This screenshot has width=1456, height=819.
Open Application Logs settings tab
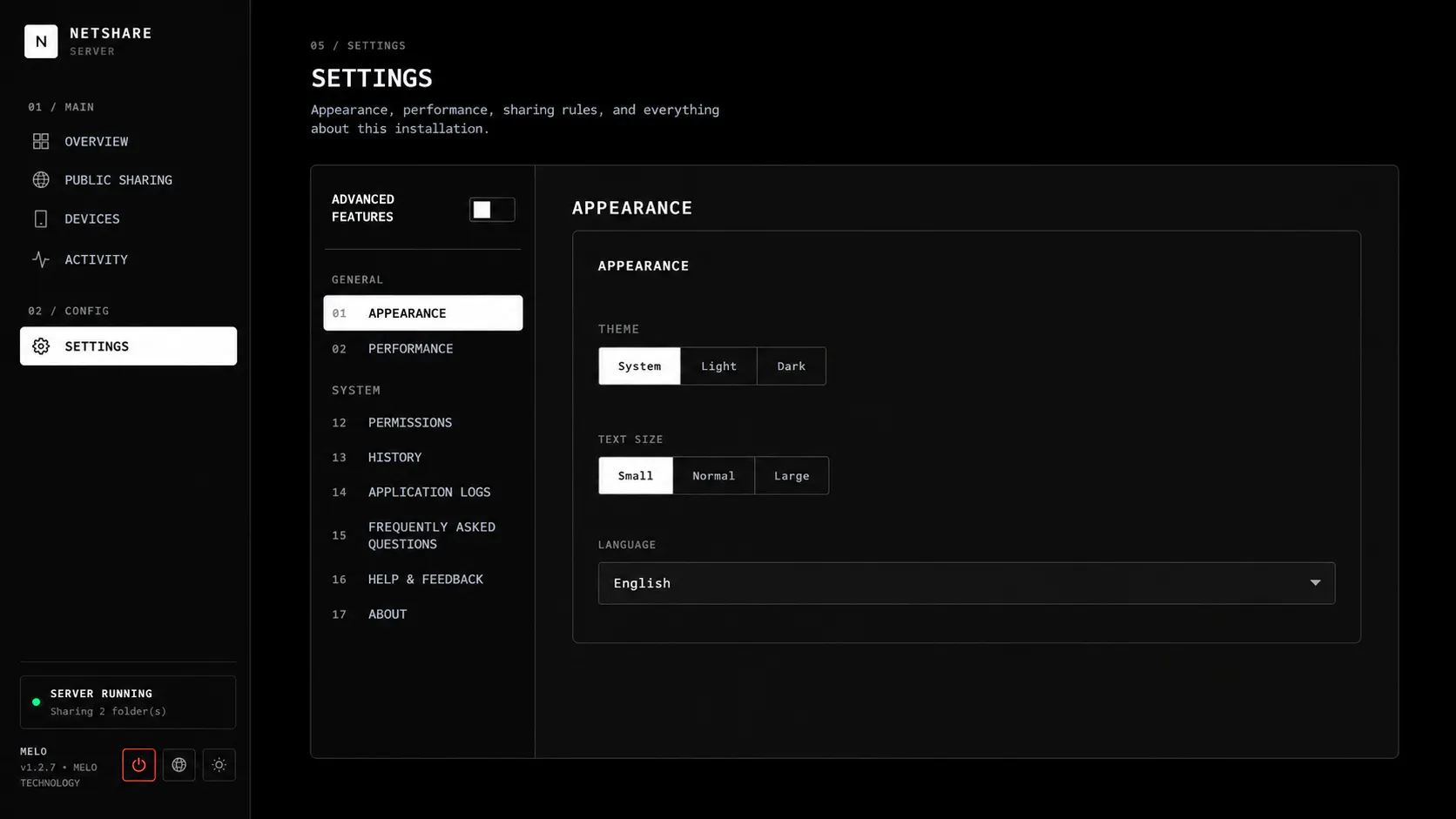coord(423,493)
